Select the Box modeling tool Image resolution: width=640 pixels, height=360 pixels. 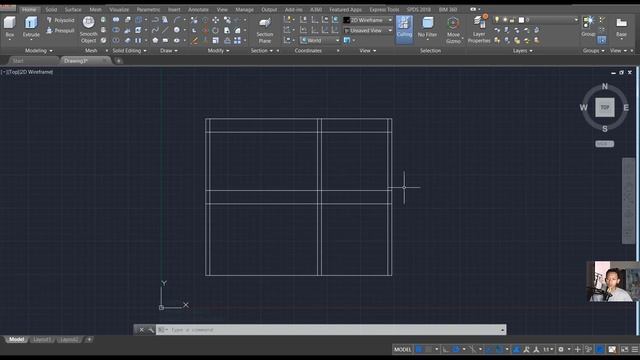9,27
